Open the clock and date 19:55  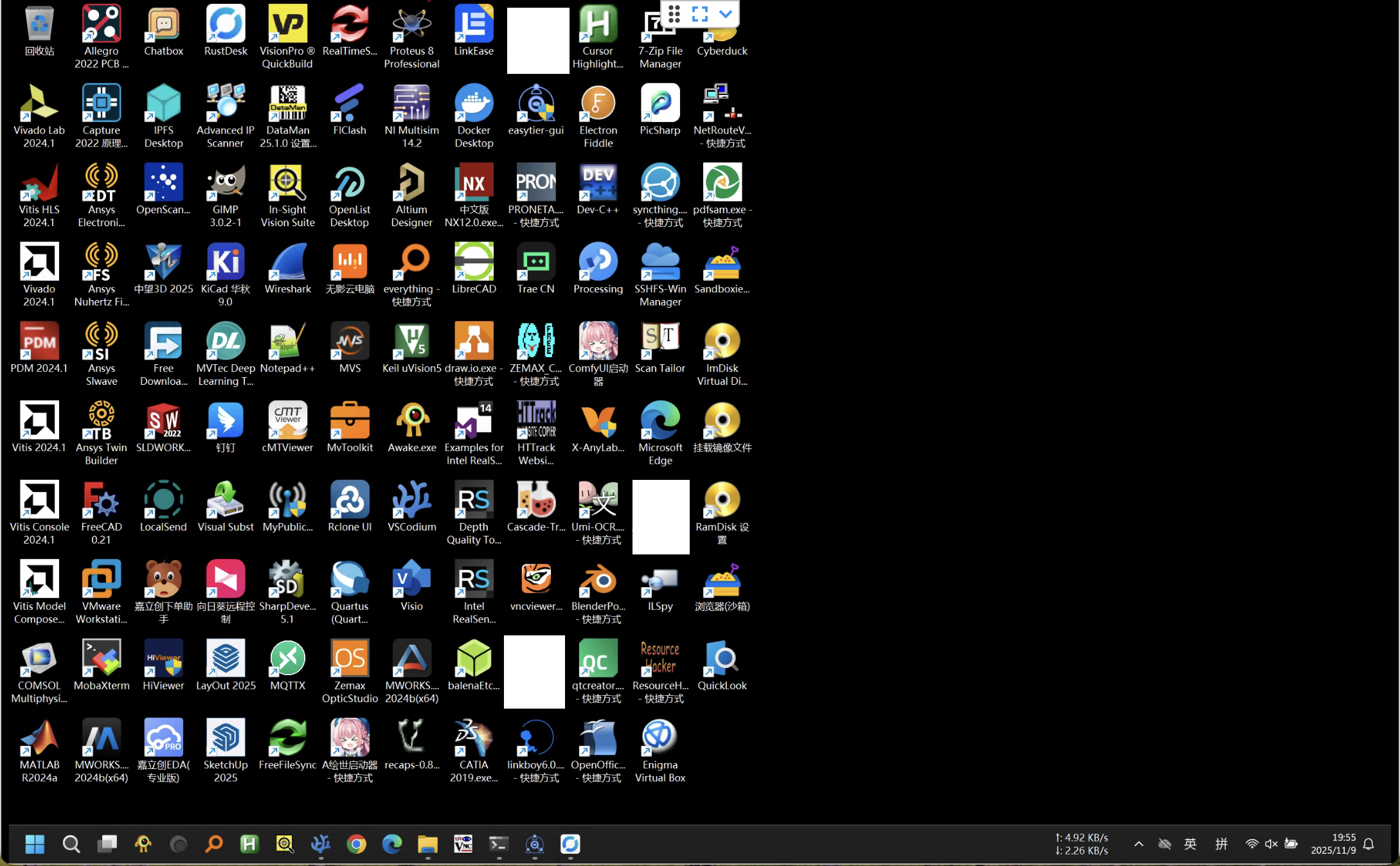(1334, 844)
